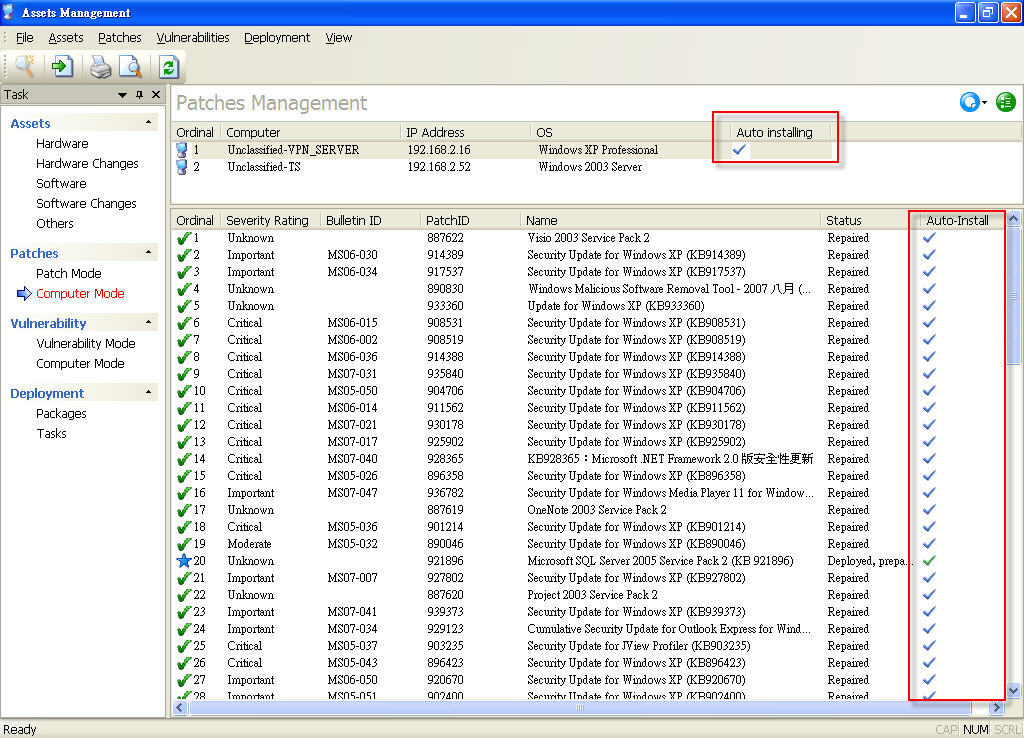The height and width of the screenshot is (738, 1024).
Task: Click the patch list scroll up arrow
Action: pos(1013,219)
